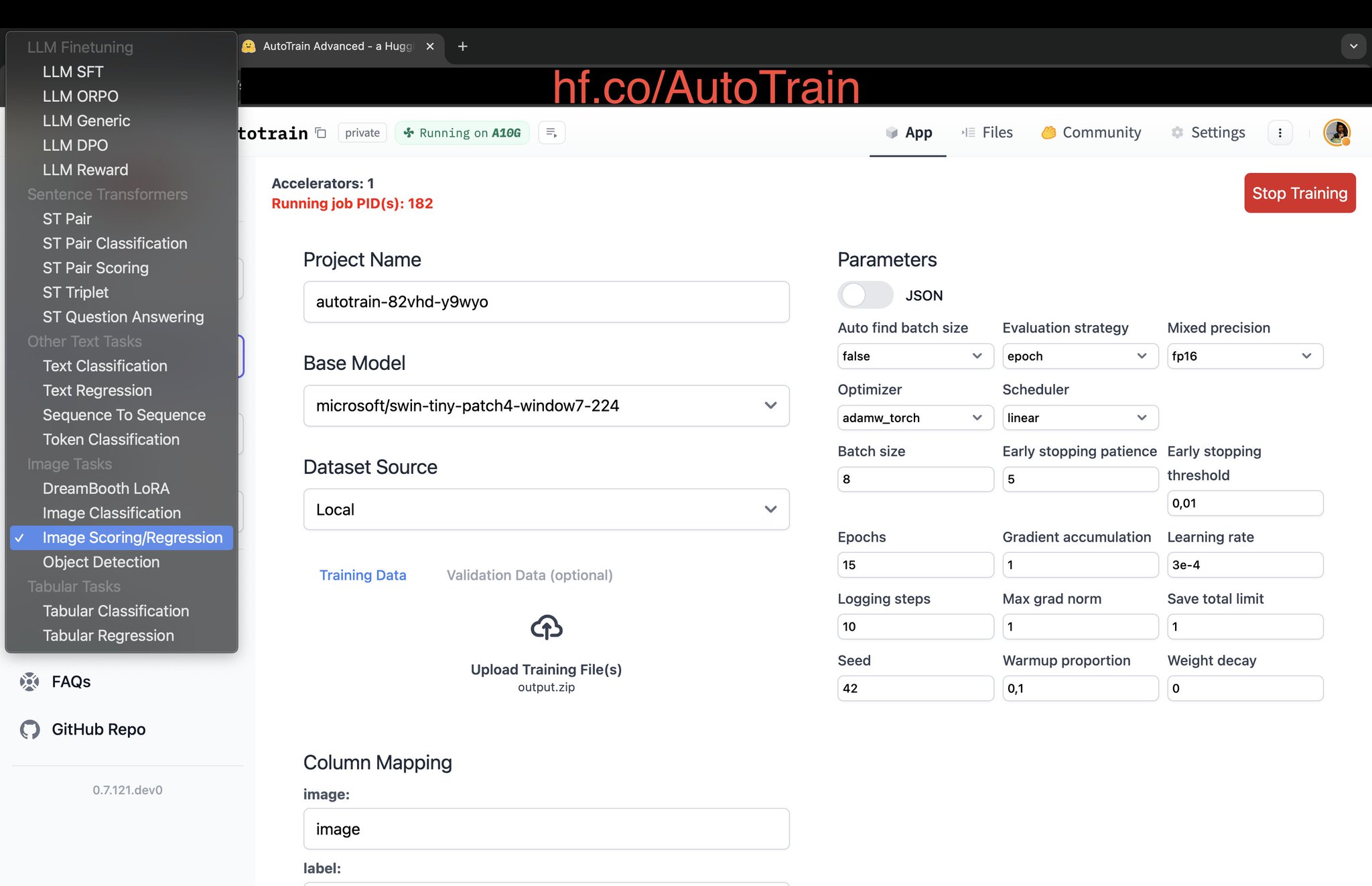Click the upload cloud icon for training files
Screen dimensions: 1372x886
546,627
